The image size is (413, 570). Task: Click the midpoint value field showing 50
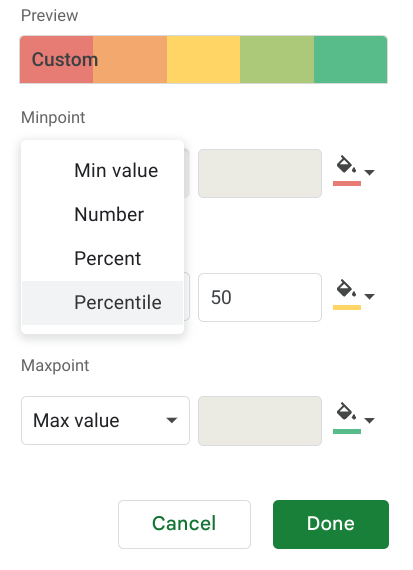pyautogui.click(x=260, y=297)
